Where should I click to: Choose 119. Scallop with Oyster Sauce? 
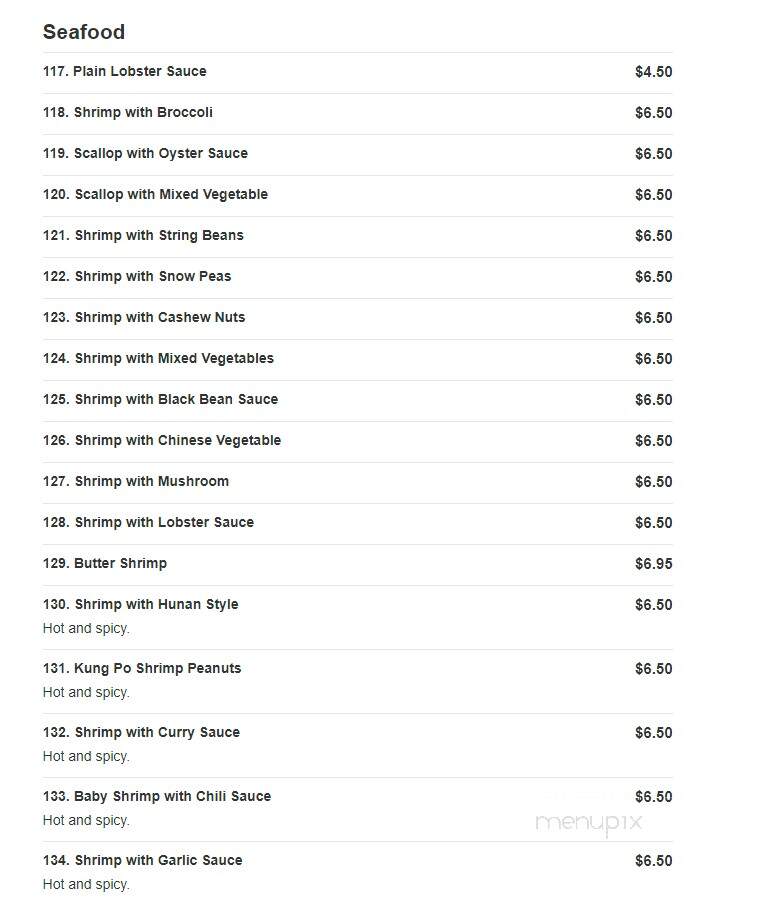tap(145, 153)
